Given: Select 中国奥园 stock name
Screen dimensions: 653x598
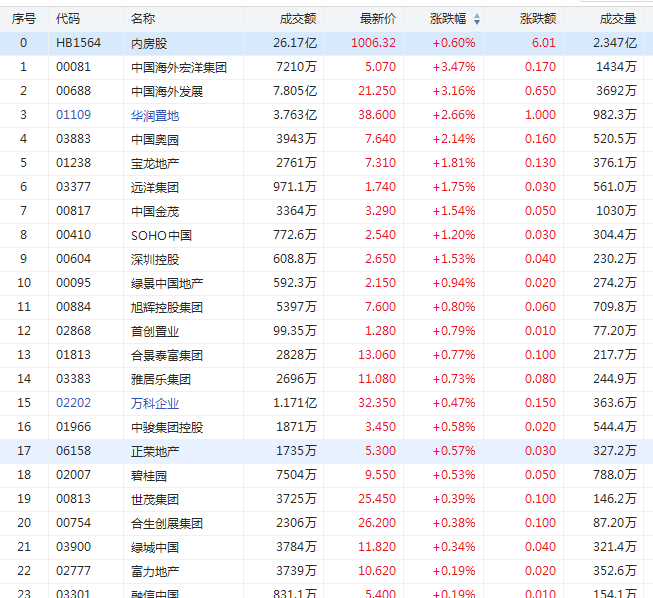Looking at the screenshot, I should coord(155,139).
